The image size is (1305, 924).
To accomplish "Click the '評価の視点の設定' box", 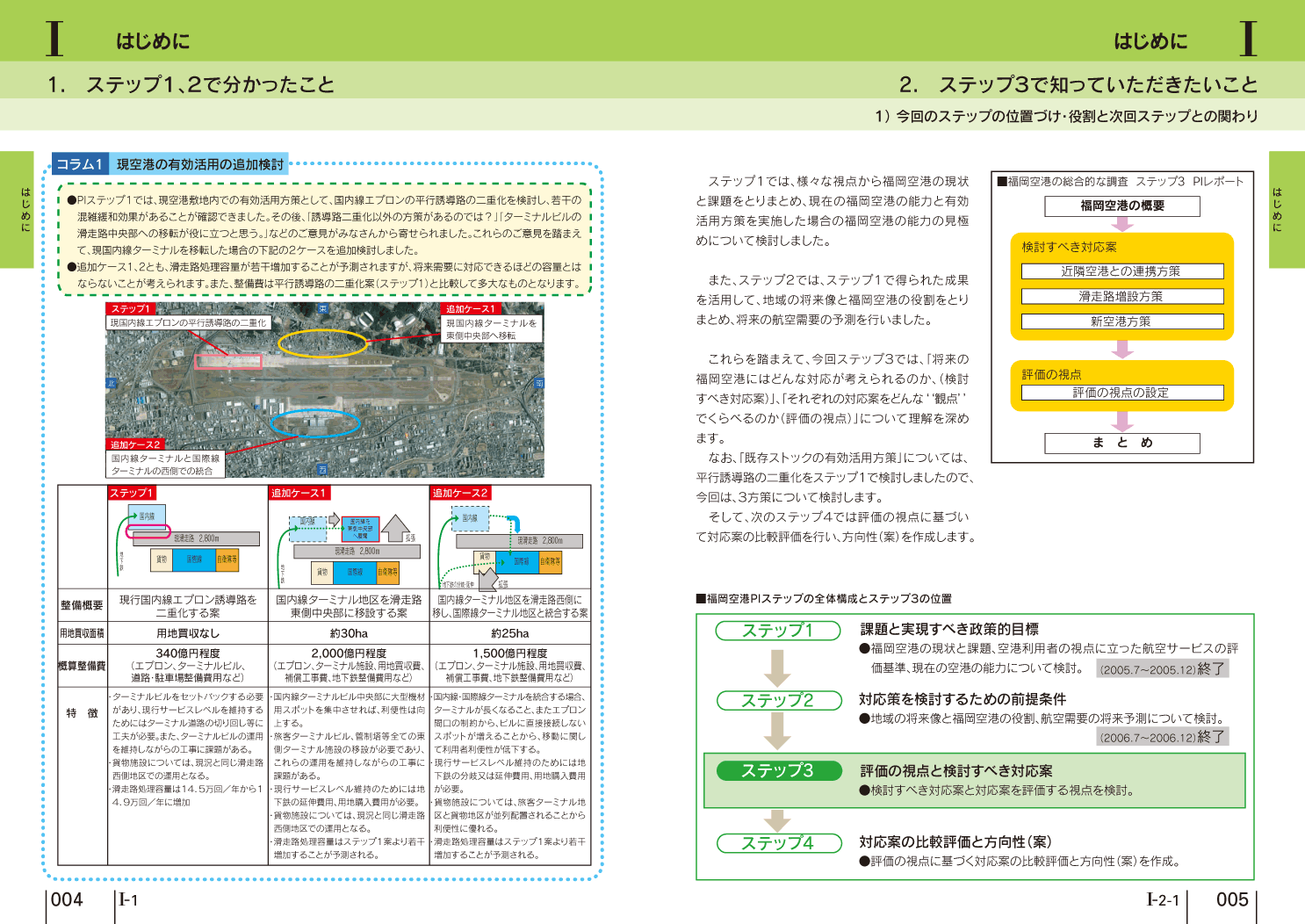I will [1121, 393].
